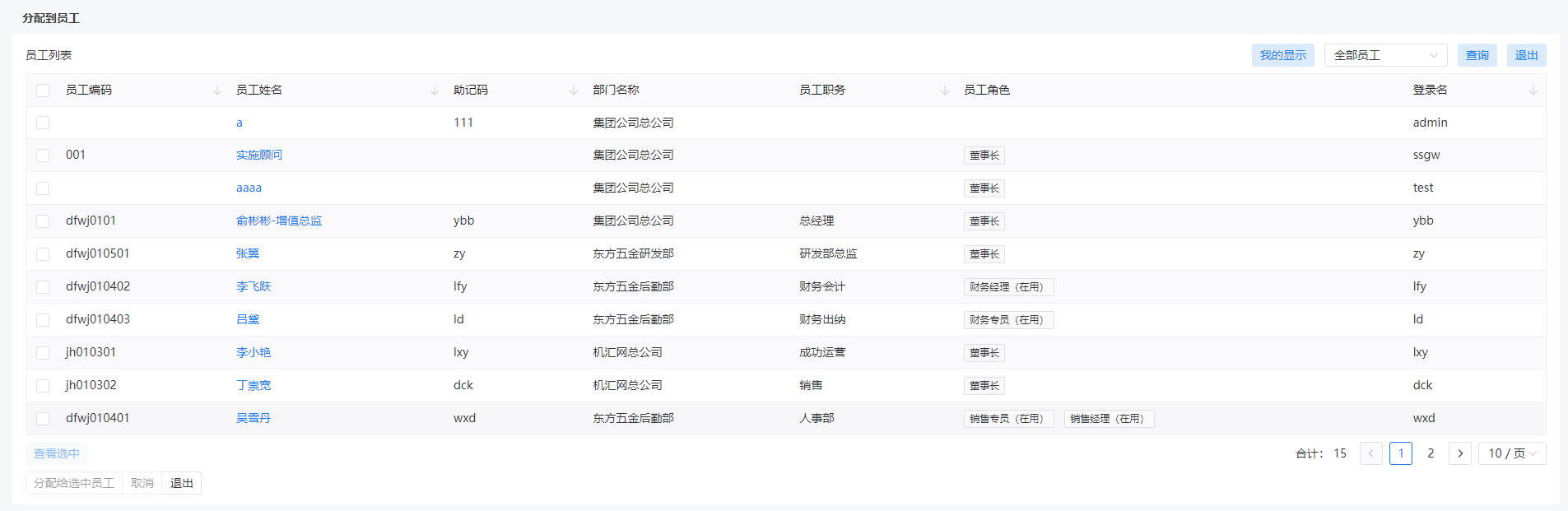Select checkbox for dfwj010501
Viewport: 1568px width, 511px height.
point(43,254)
